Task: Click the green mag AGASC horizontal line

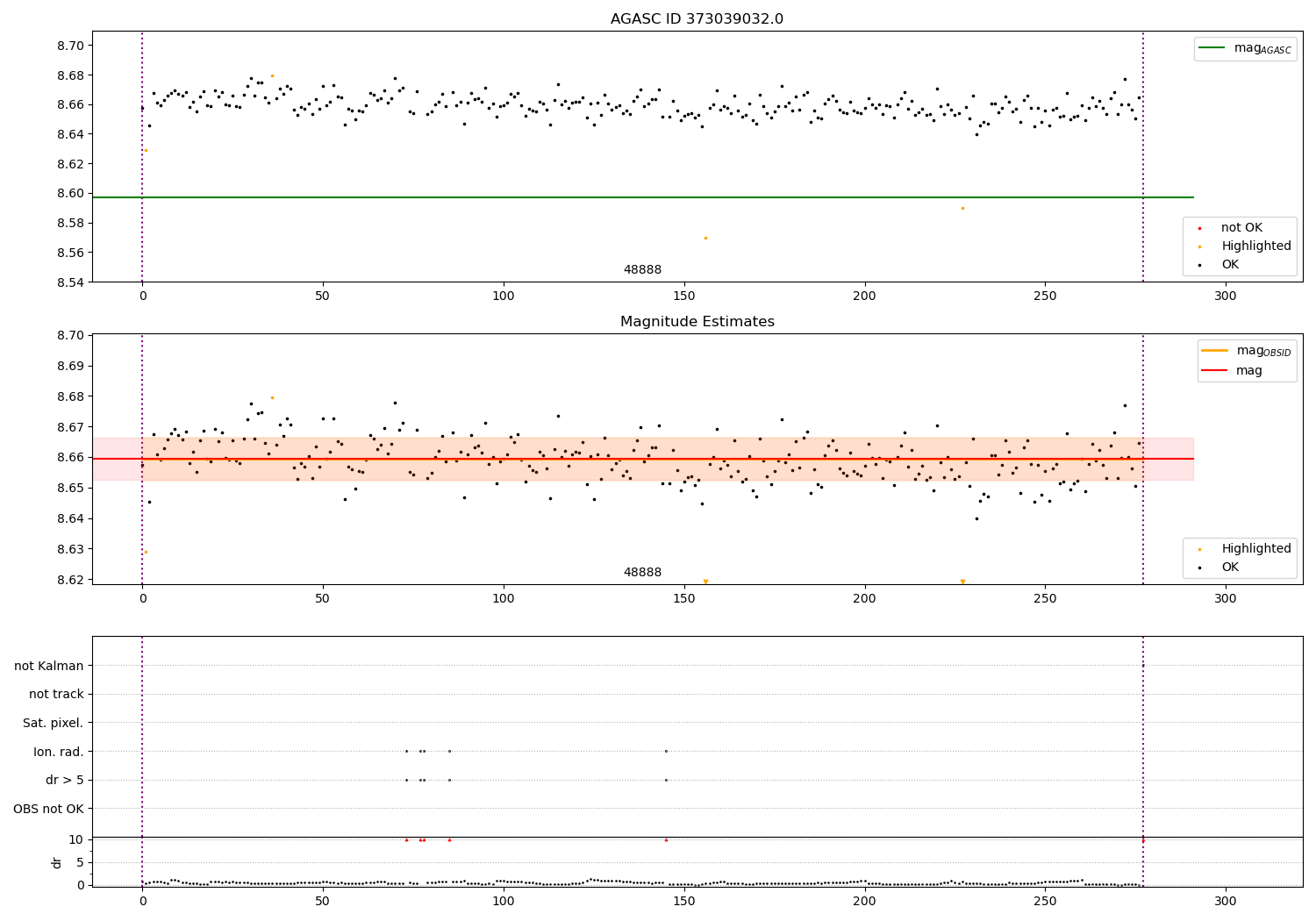Action: 642,197
